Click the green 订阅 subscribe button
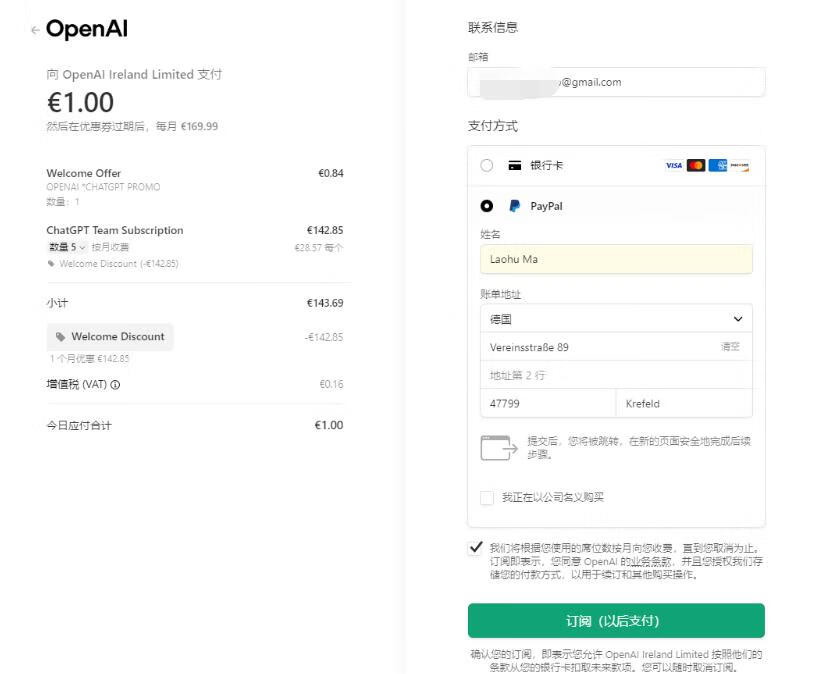The height and width of the screenshot is (674, 831). coord(616,621)
